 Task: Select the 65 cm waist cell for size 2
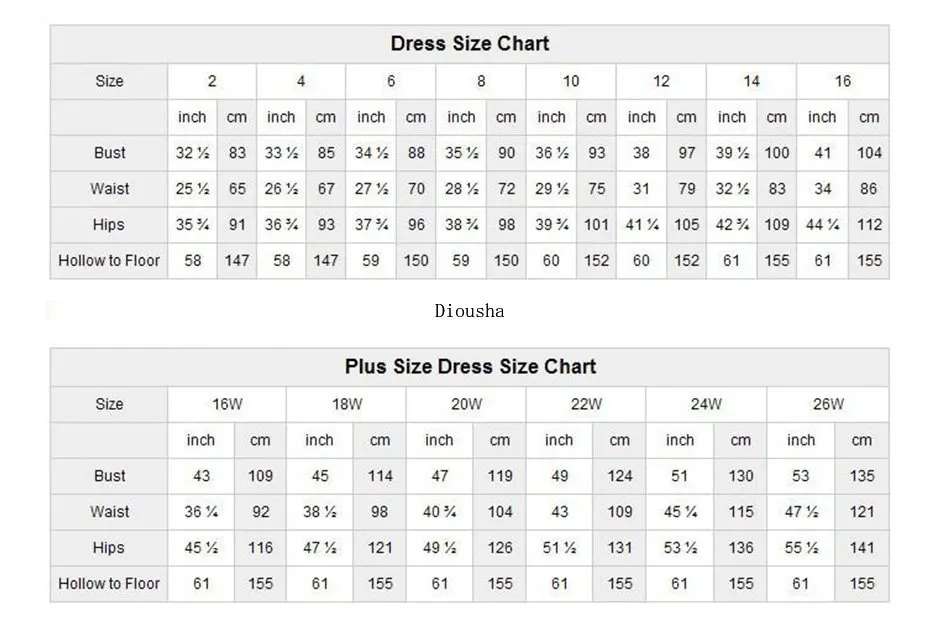tap(236, 189)
